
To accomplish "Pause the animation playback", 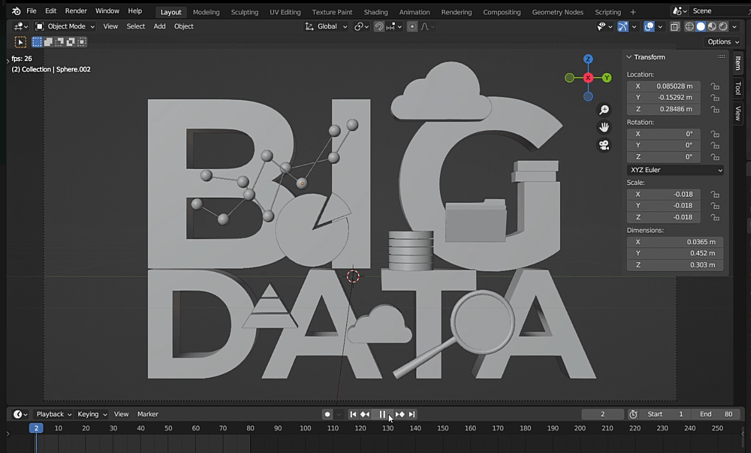I will point(382,414).
